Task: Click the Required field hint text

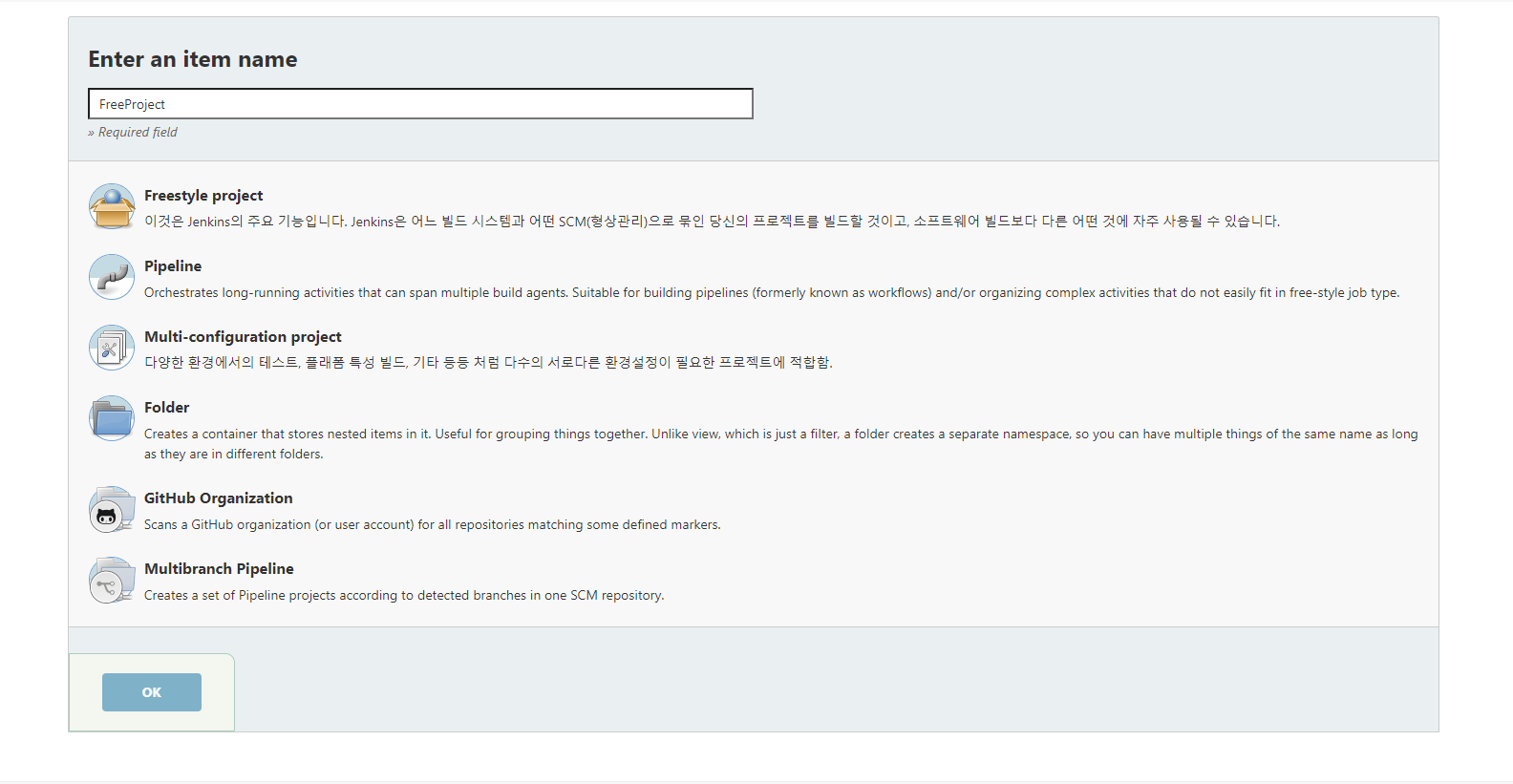Action: coord(133,132)
